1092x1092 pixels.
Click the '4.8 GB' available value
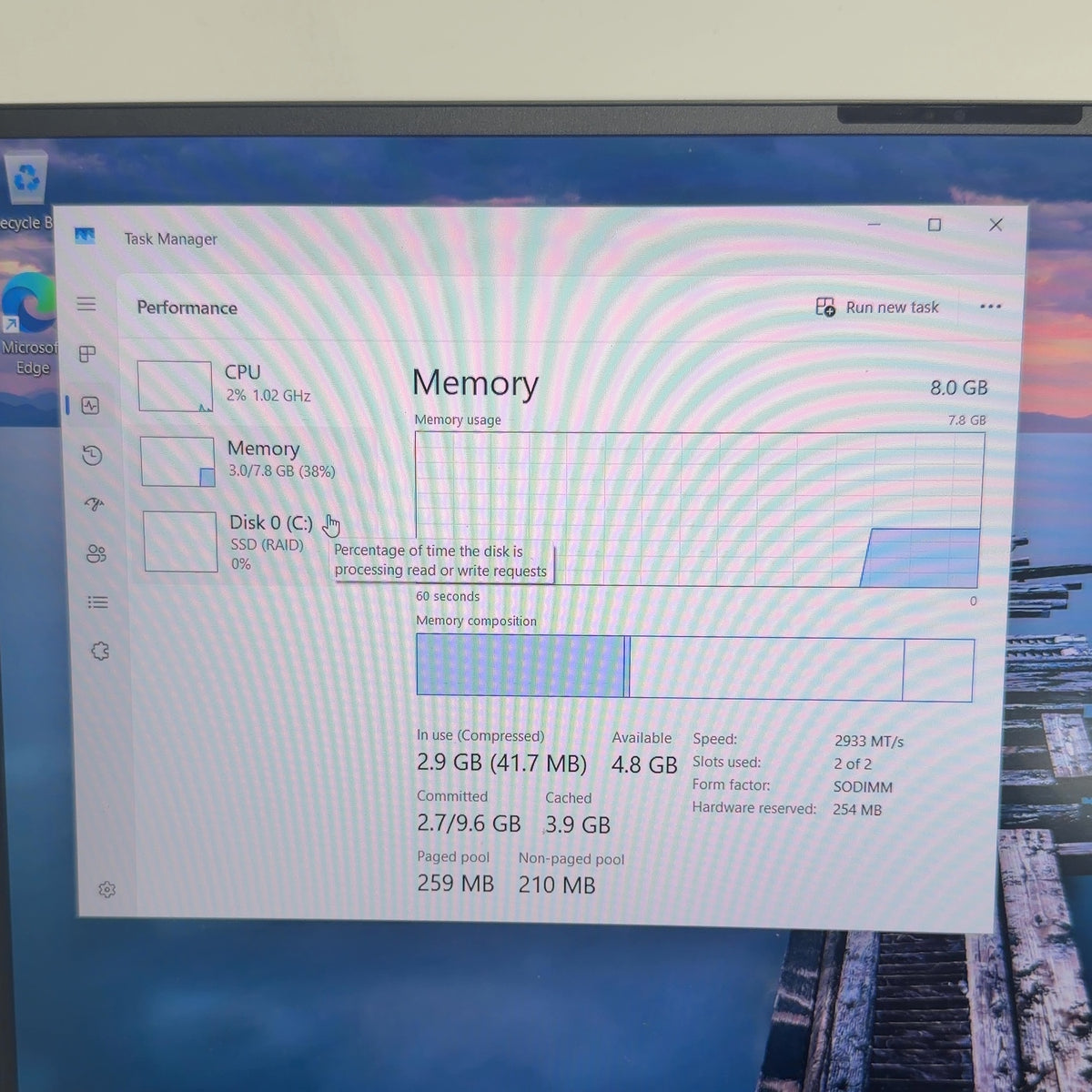click(644, 765)
